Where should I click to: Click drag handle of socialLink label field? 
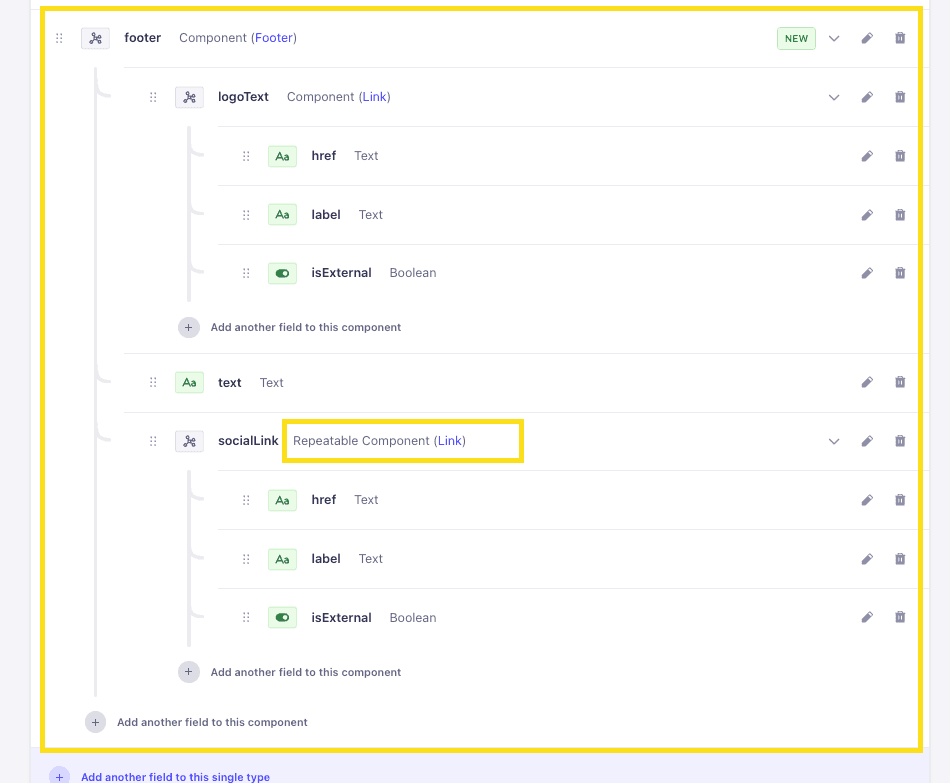246,559
